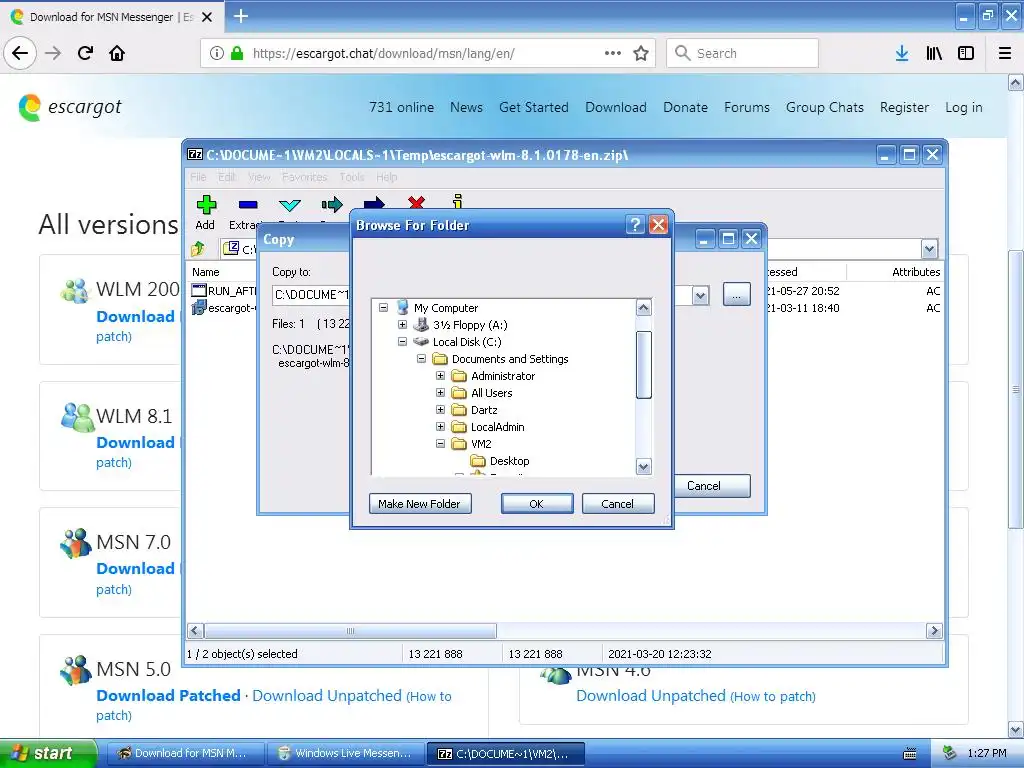
Task: Expand the All Users folder node
Action: click(440, 392)
